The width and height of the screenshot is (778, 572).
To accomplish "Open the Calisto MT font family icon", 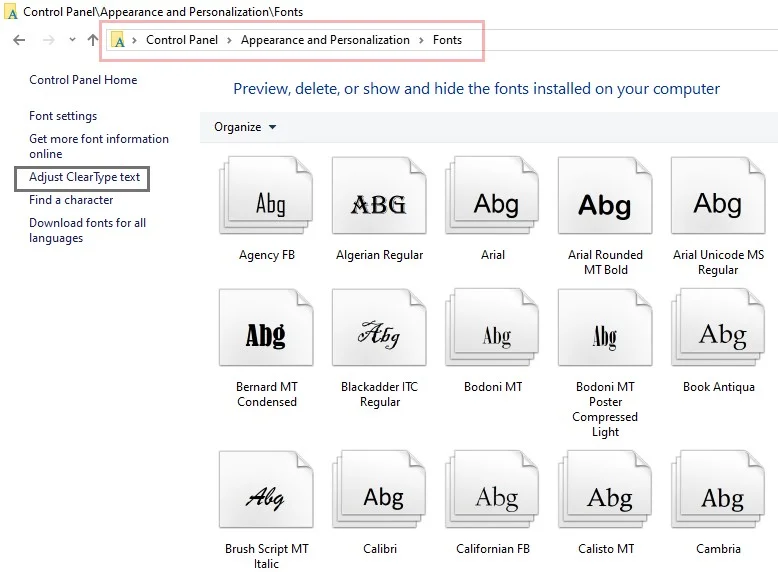I will tap(605, 489).
